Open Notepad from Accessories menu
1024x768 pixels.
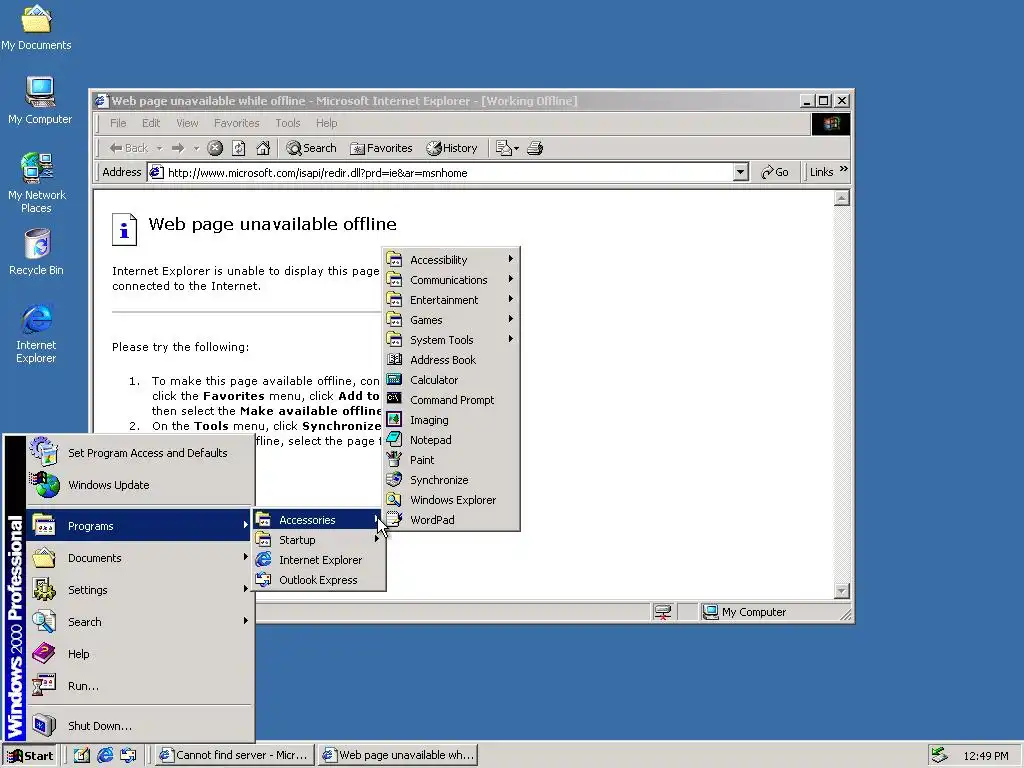451,440
